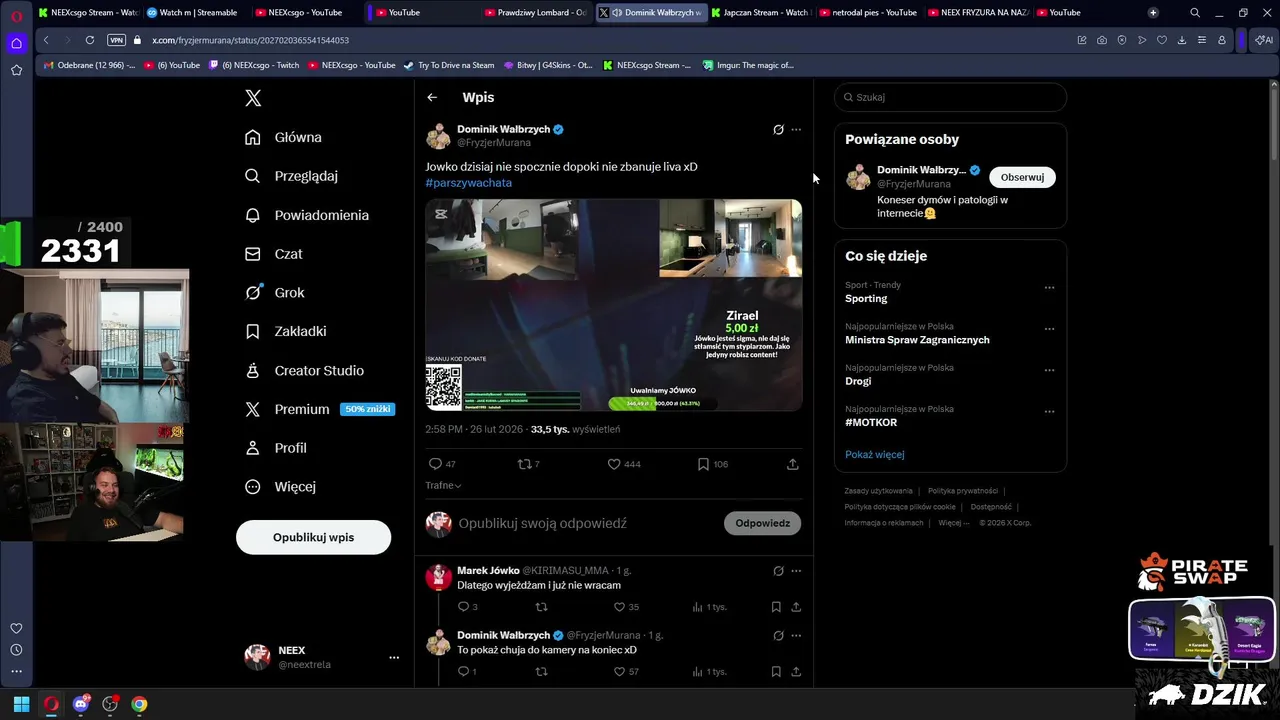The width and height of the screenshot is (1280, 720).
Task: Open more options on 'To pokaż chuja' reply
Action: click(x=796, y=635)
